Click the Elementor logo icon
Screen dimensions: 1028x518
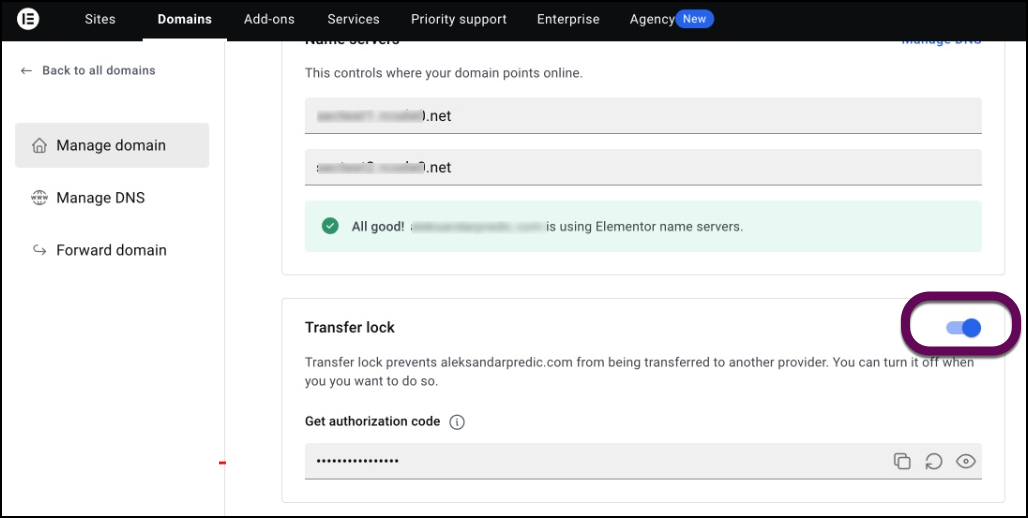coord(28,19)
